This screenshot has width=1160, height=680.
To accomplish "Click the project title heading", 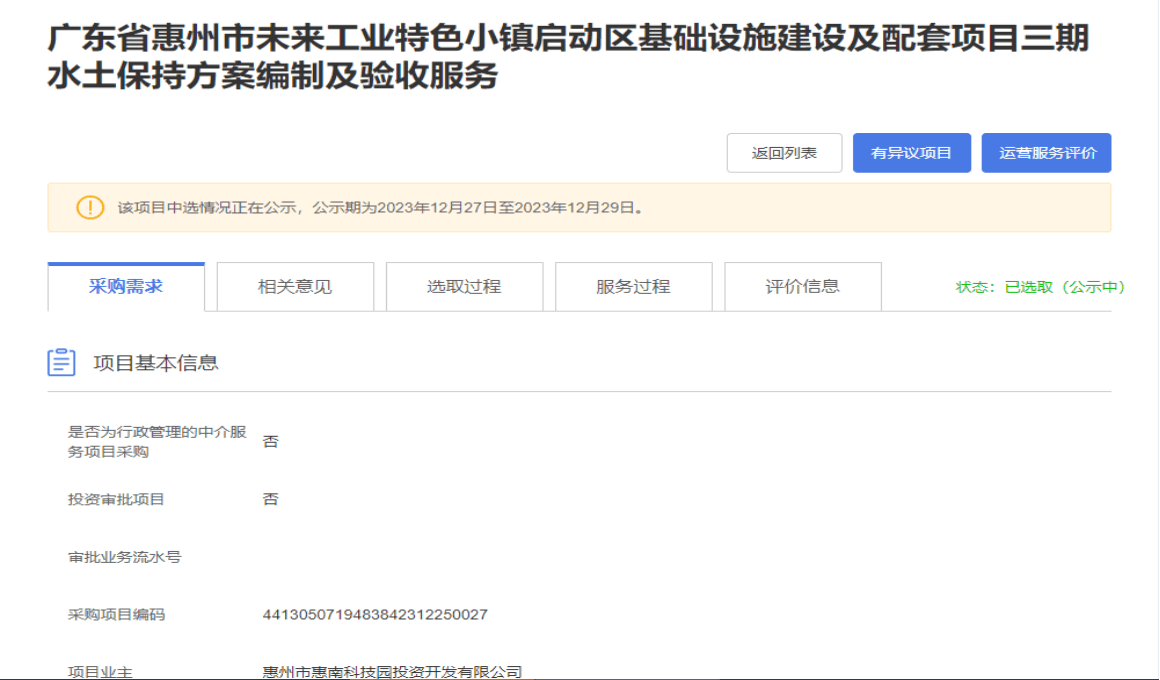I will click(568, 56).
